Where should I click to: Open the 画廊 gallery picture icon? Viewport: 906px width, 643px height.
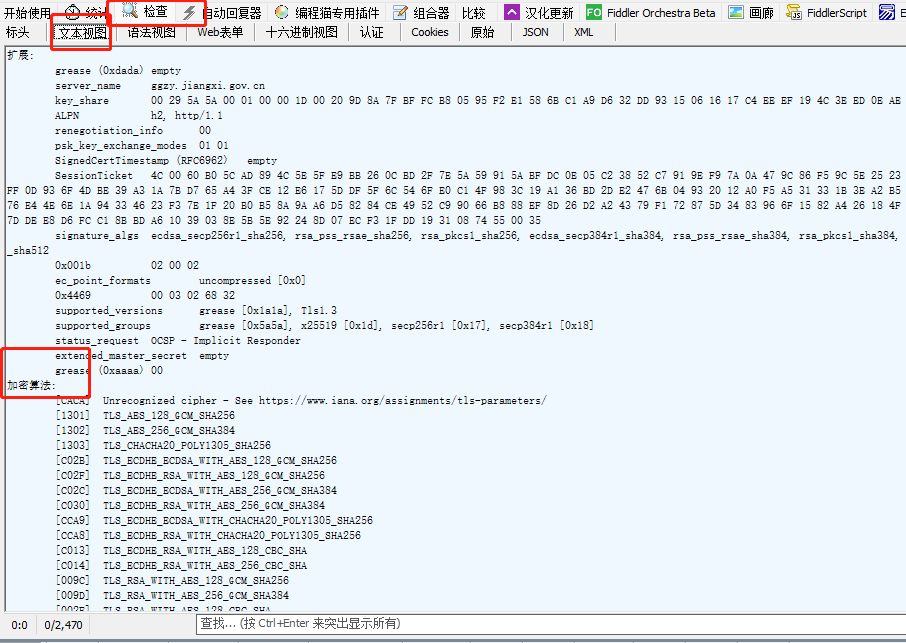click(x=736, y=12)
